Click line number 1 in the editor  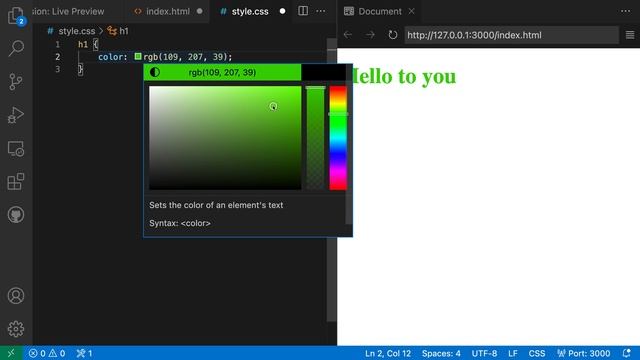58,44
